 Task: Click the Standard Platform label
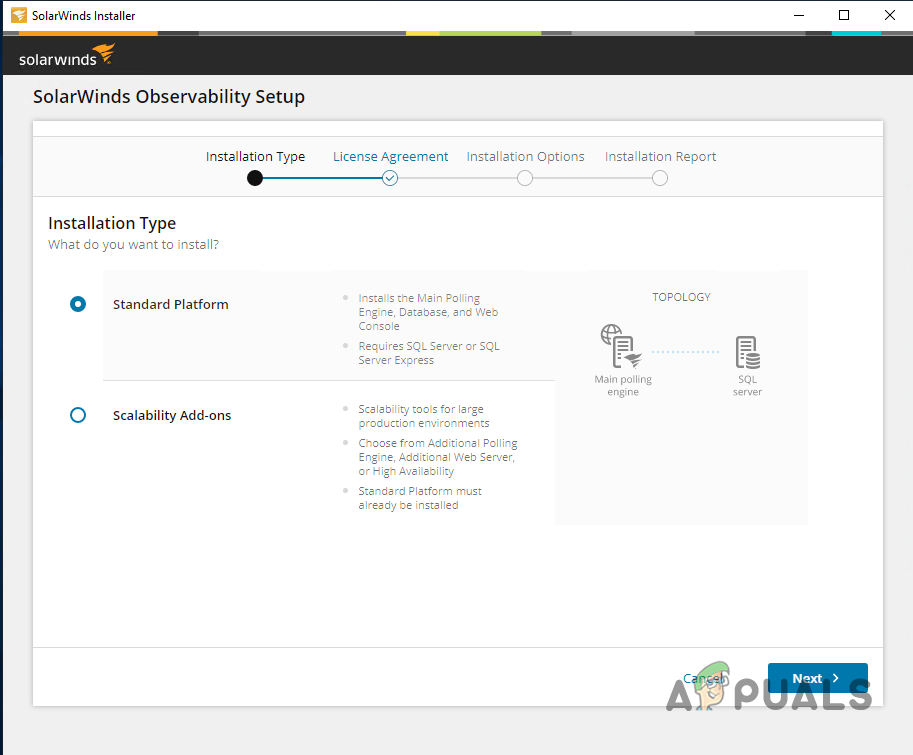(x=171, y=304)
